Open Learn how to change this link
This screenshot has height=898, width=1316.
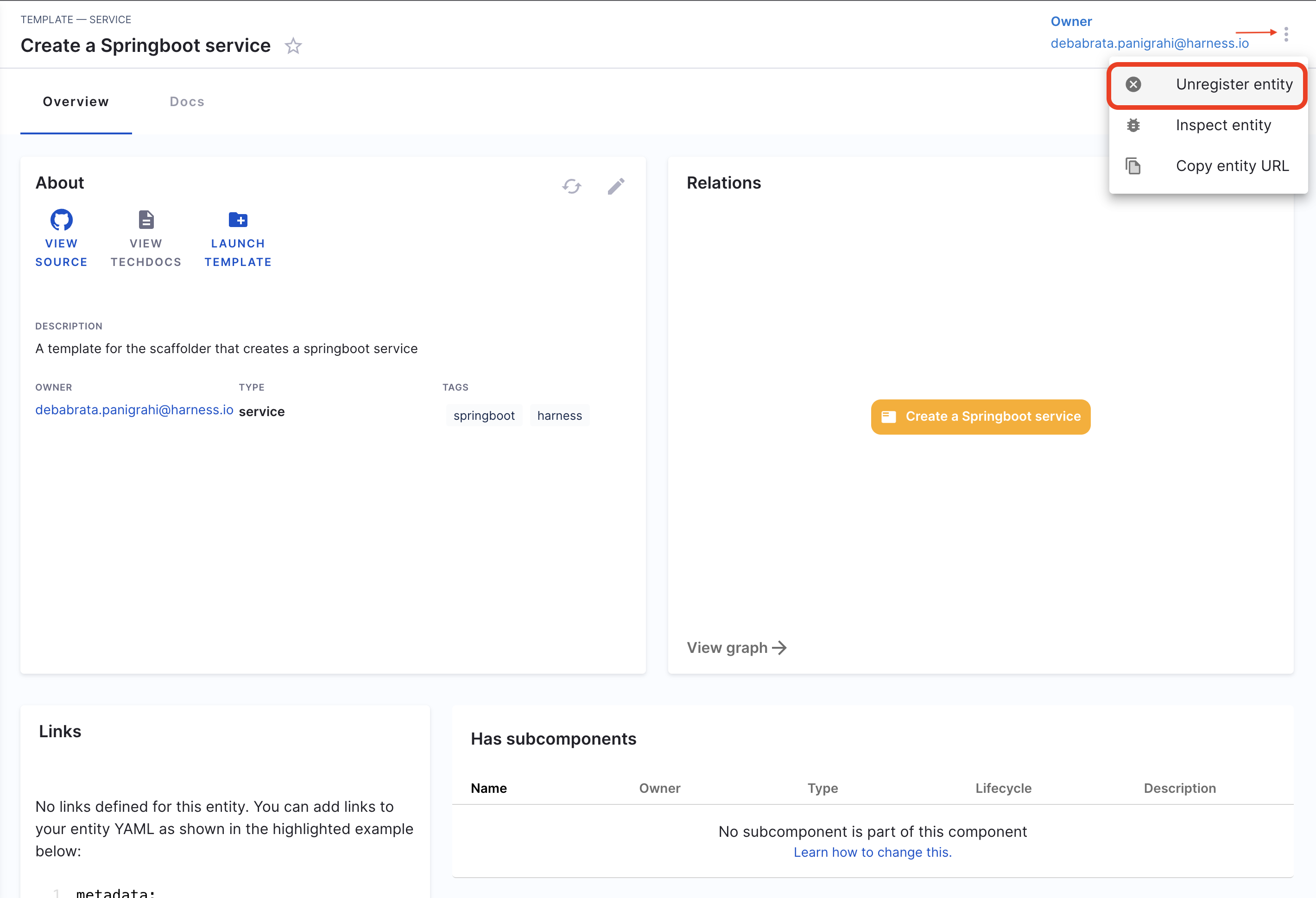[x=872, y=852]
